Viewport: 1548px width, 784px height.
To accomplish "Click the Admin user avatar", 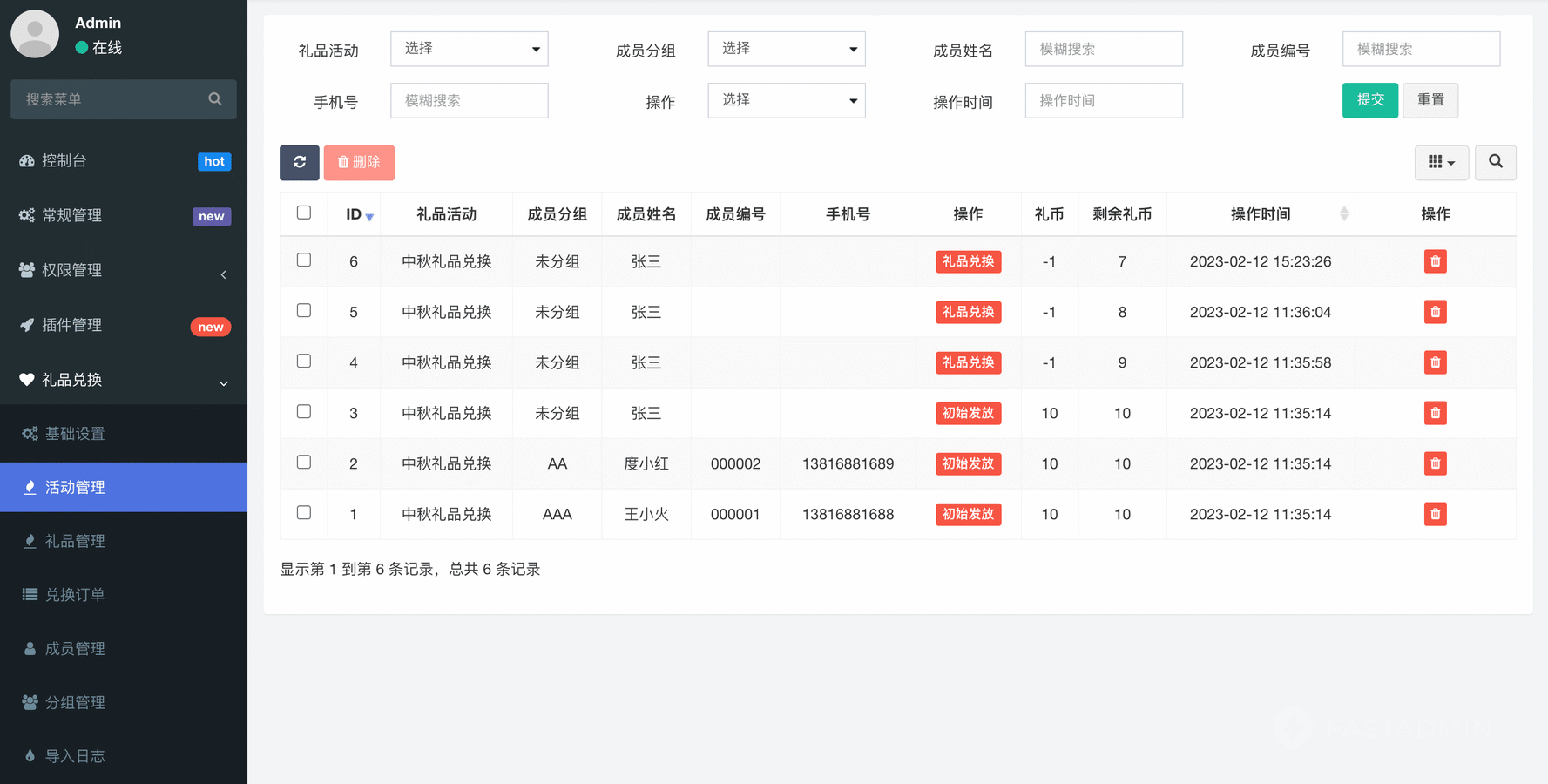I will (35, 34).
